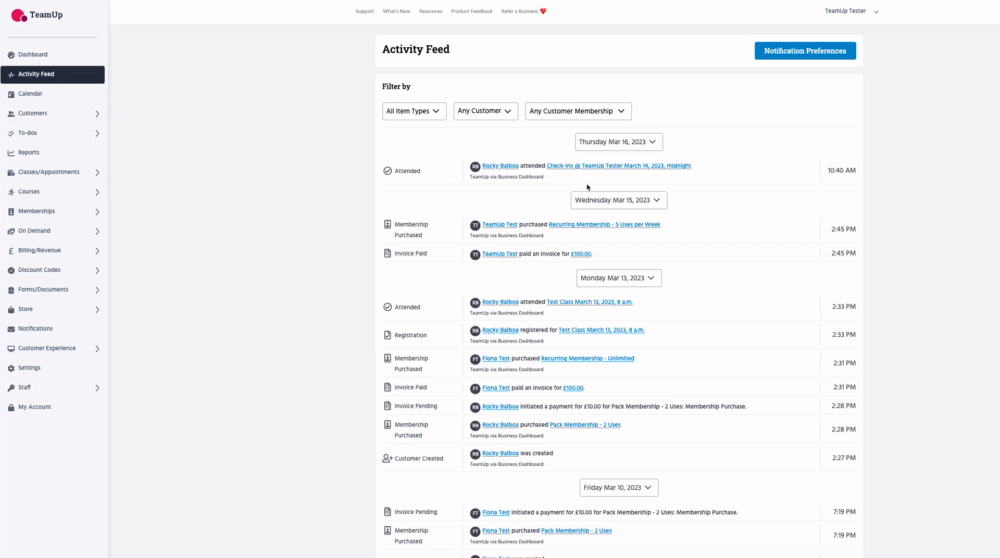Open What's New in top navigation
The height and width of the screenshot is (558, 1000).
pos(396,11)
